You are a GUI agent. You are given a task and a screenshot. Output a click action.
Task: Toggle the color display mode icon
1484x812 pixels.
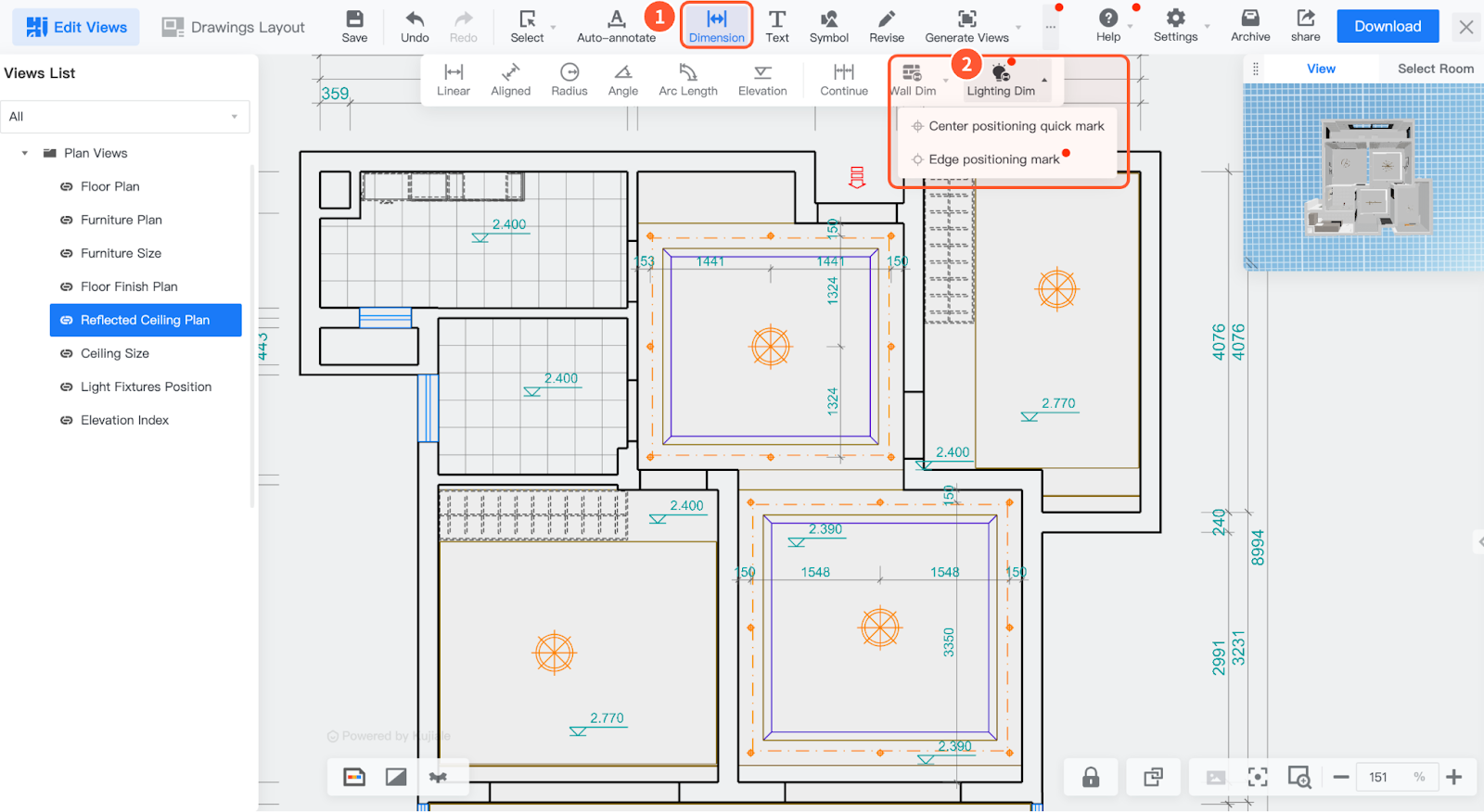tap(354, 777)
